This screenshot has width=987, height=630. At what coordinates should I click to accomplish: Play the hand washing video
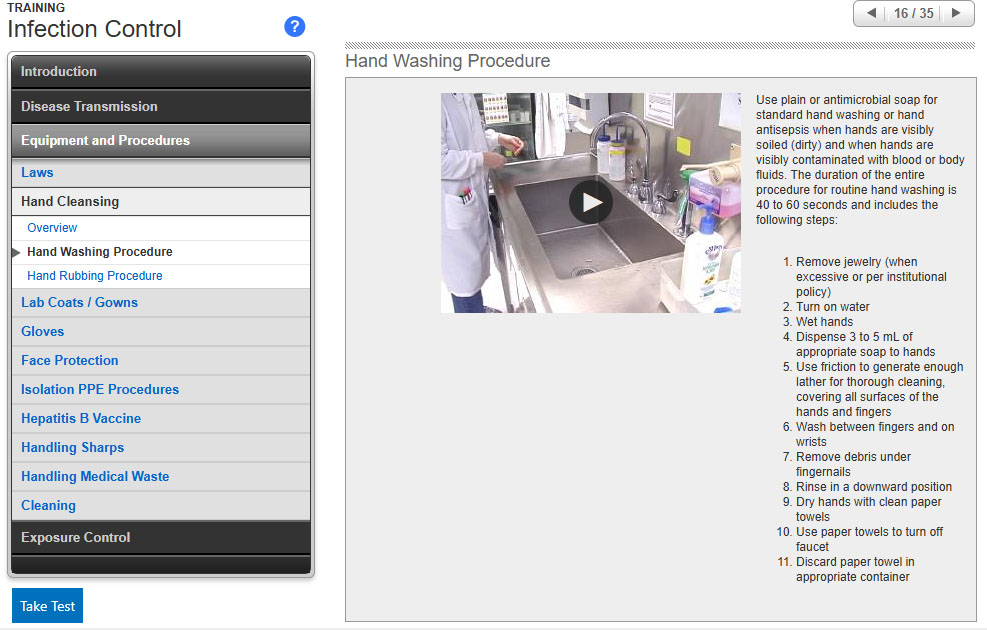coord(590,203)
